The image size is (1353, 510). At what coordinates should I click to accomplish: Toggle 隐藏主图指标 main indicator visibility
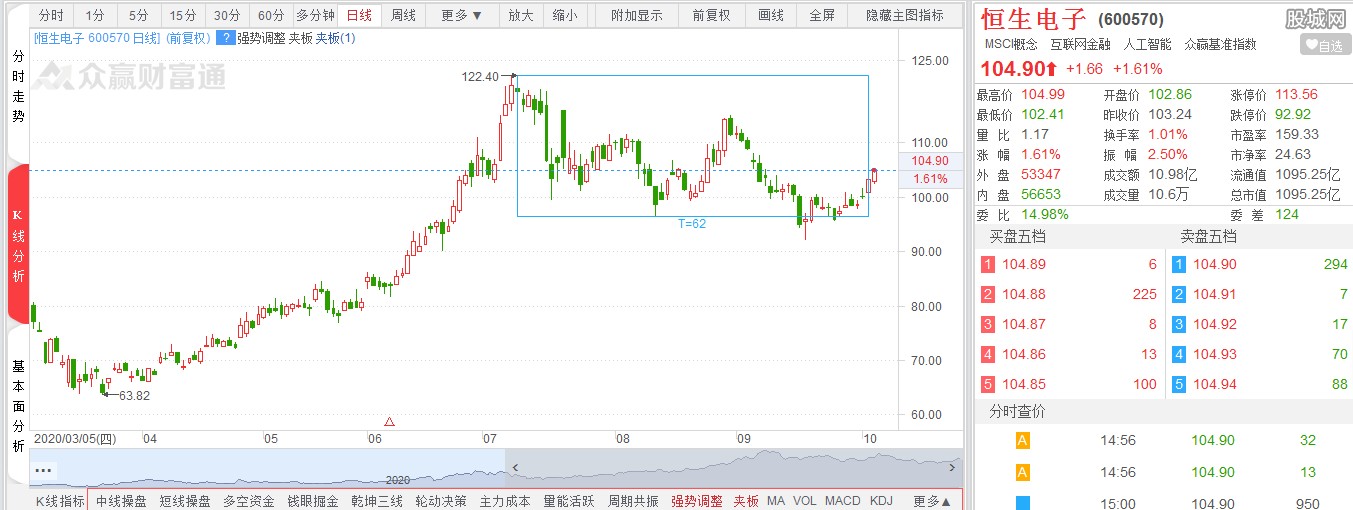pyautogui.click(x=905, y=15)
